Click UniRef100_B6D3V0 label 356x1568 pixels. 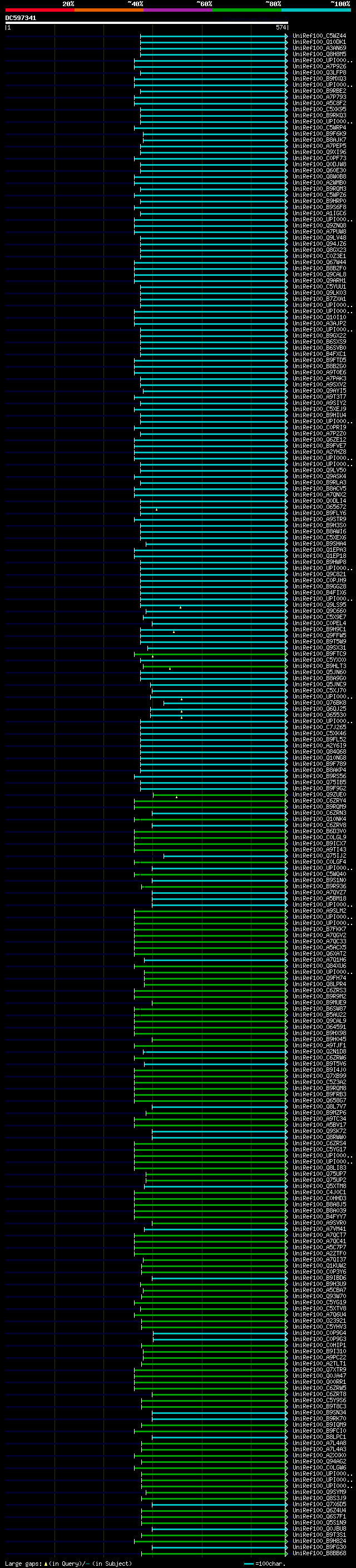click(319, 832)
